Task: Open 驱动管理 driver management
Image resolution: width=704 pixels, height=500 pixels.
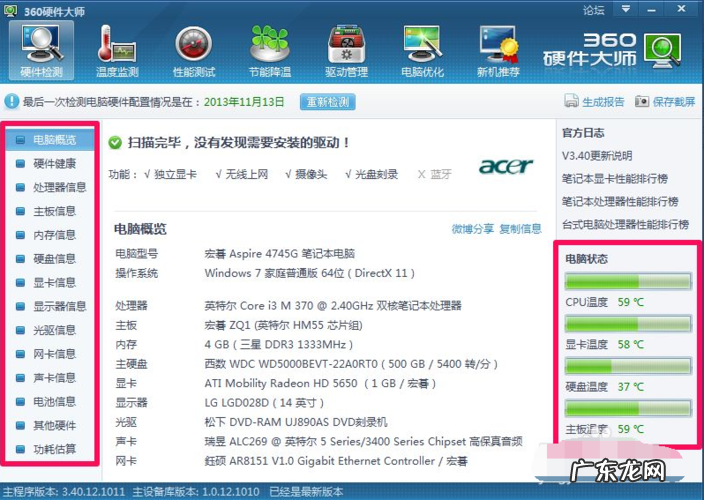Action: click(x=346, y=51)
